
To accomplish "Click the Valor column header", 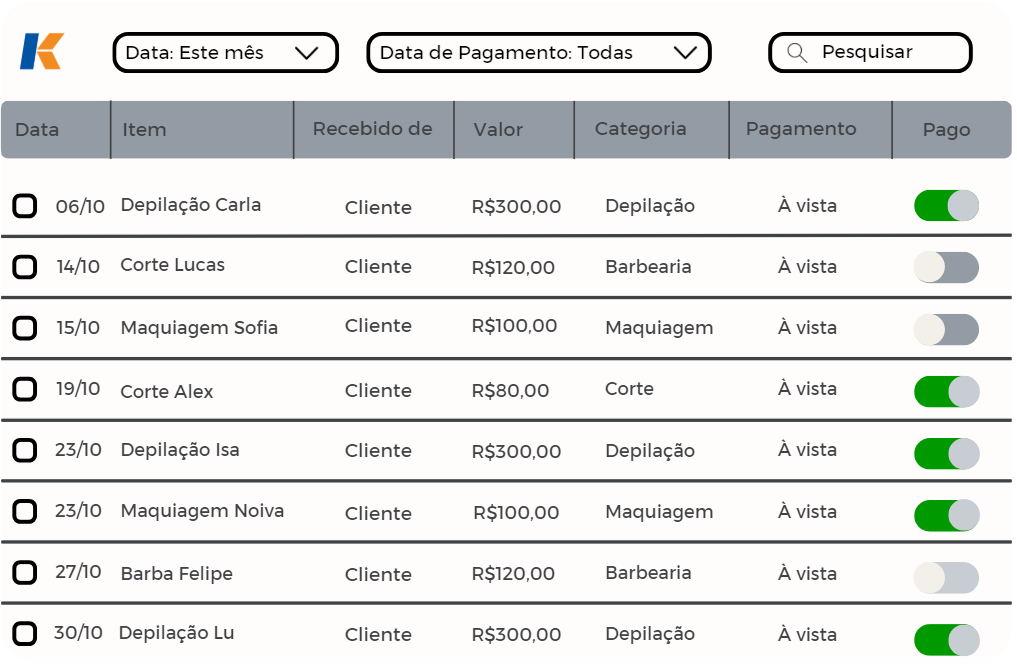I will click(498, 130).
